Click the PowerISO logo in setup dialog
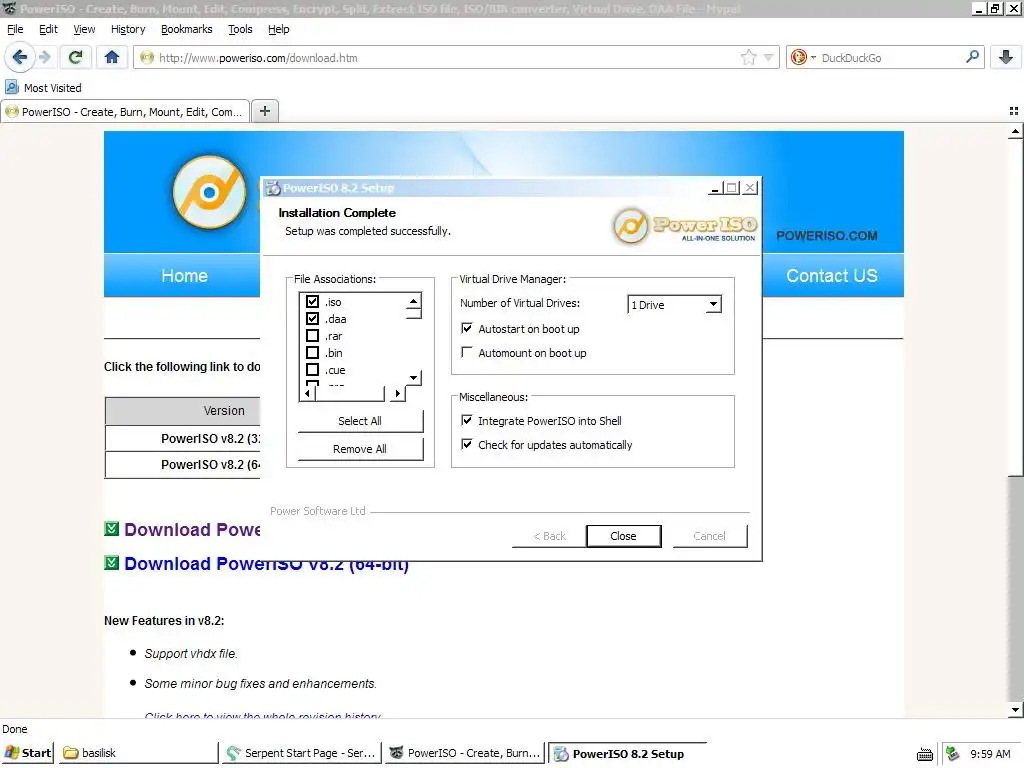This screenshot has width=1024, height=768. (x=685, y=226)
